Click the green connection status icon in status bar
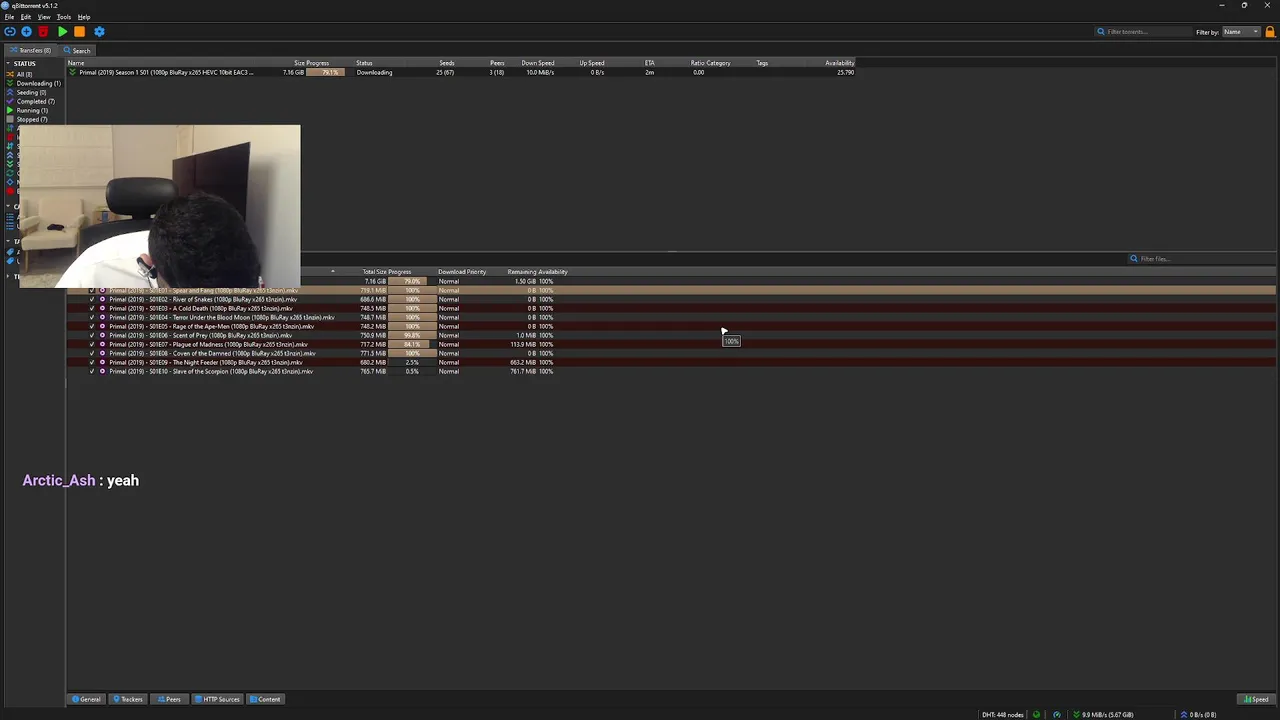1280x720 pixels. tap(1036, 715)
